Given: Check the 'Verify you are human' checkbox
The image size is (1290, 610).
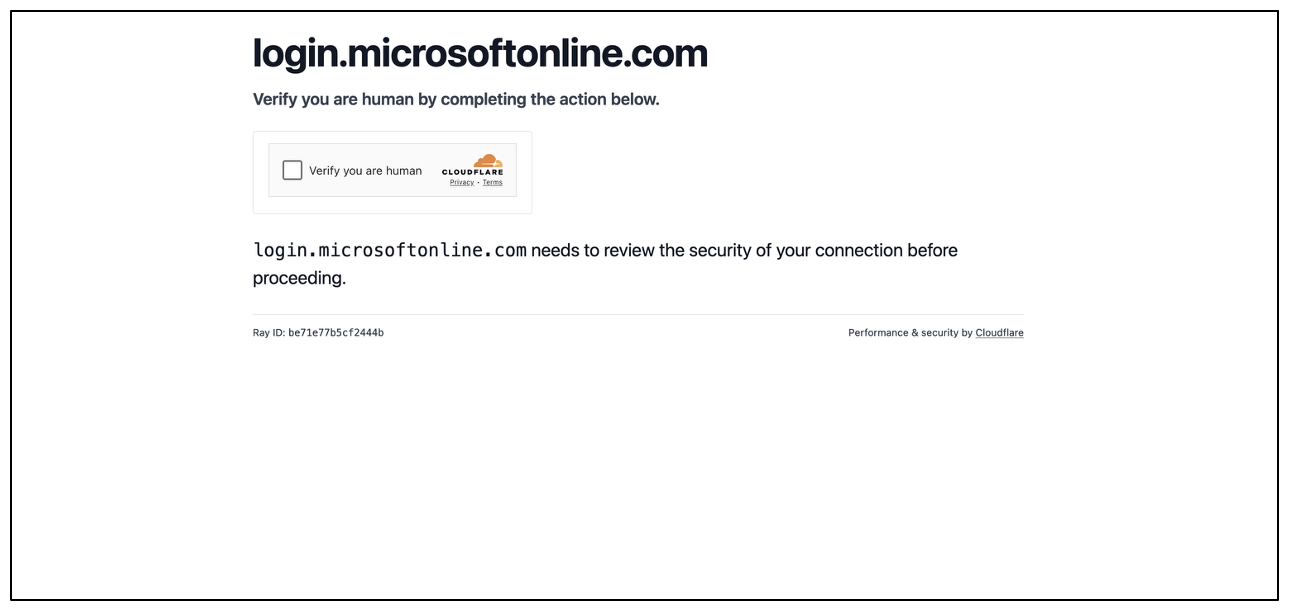Looking at the screenshot, I should (x=292, y=170).
